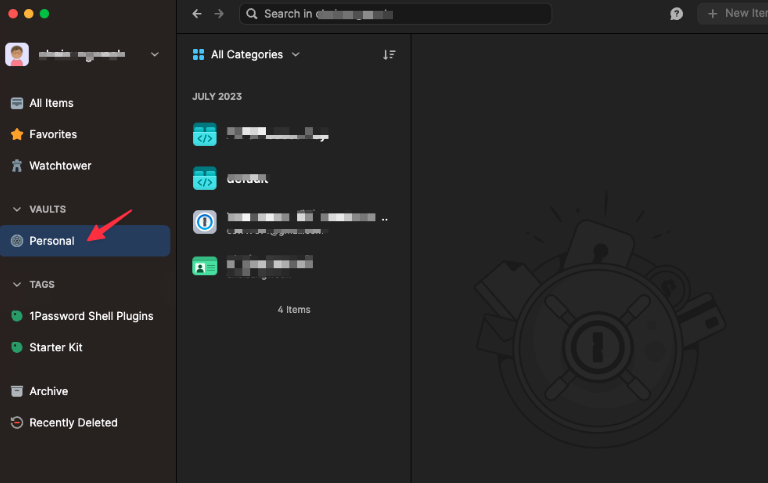
Task: Click the All Categories grid icon
Action: (198, 54)
